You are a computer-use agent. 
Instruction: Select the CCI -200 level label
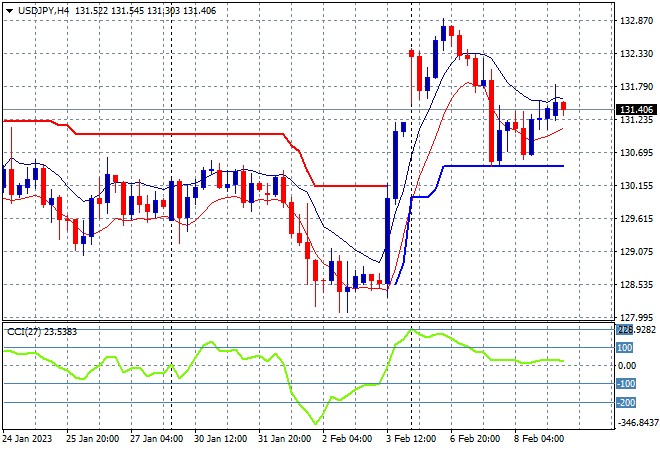point(626,403)
